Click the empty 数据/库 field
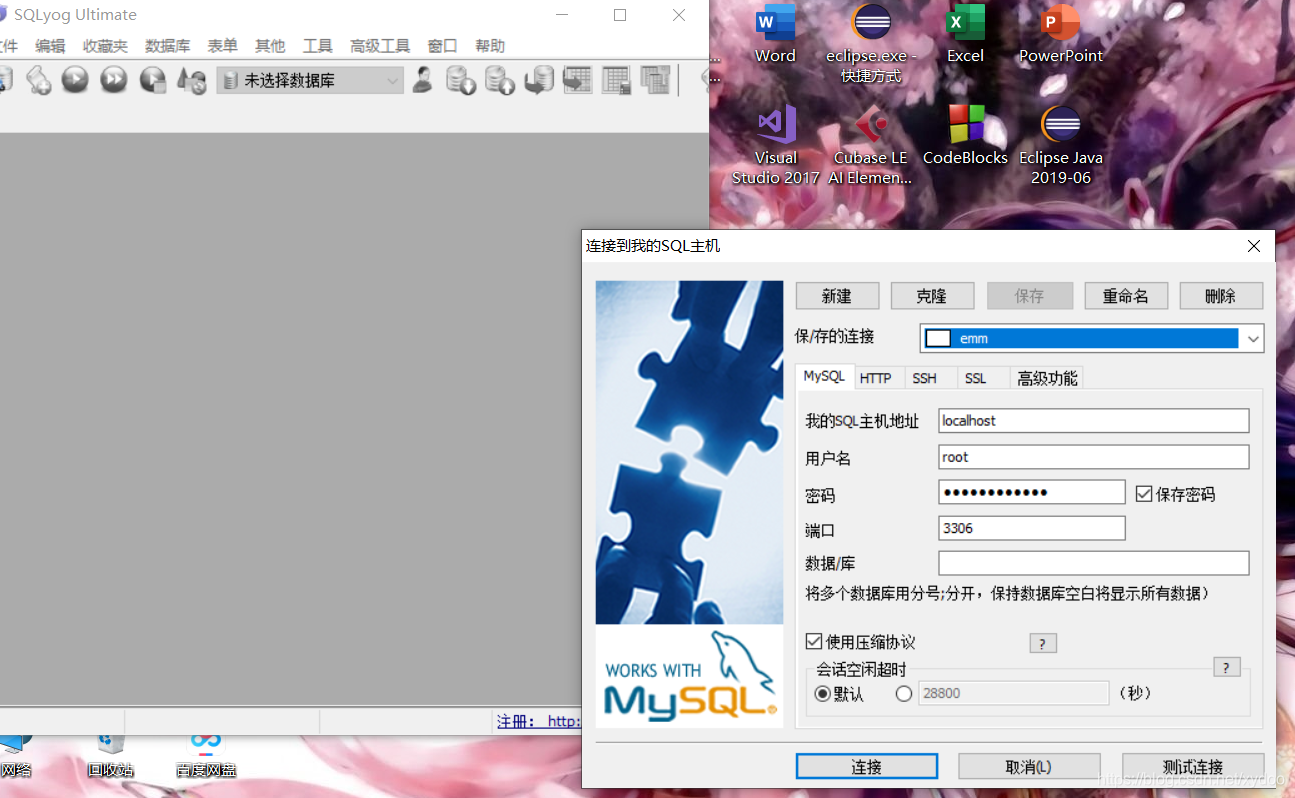Screen dimensions: 1295x798 pyautogui.click(x=1094, y=563)
